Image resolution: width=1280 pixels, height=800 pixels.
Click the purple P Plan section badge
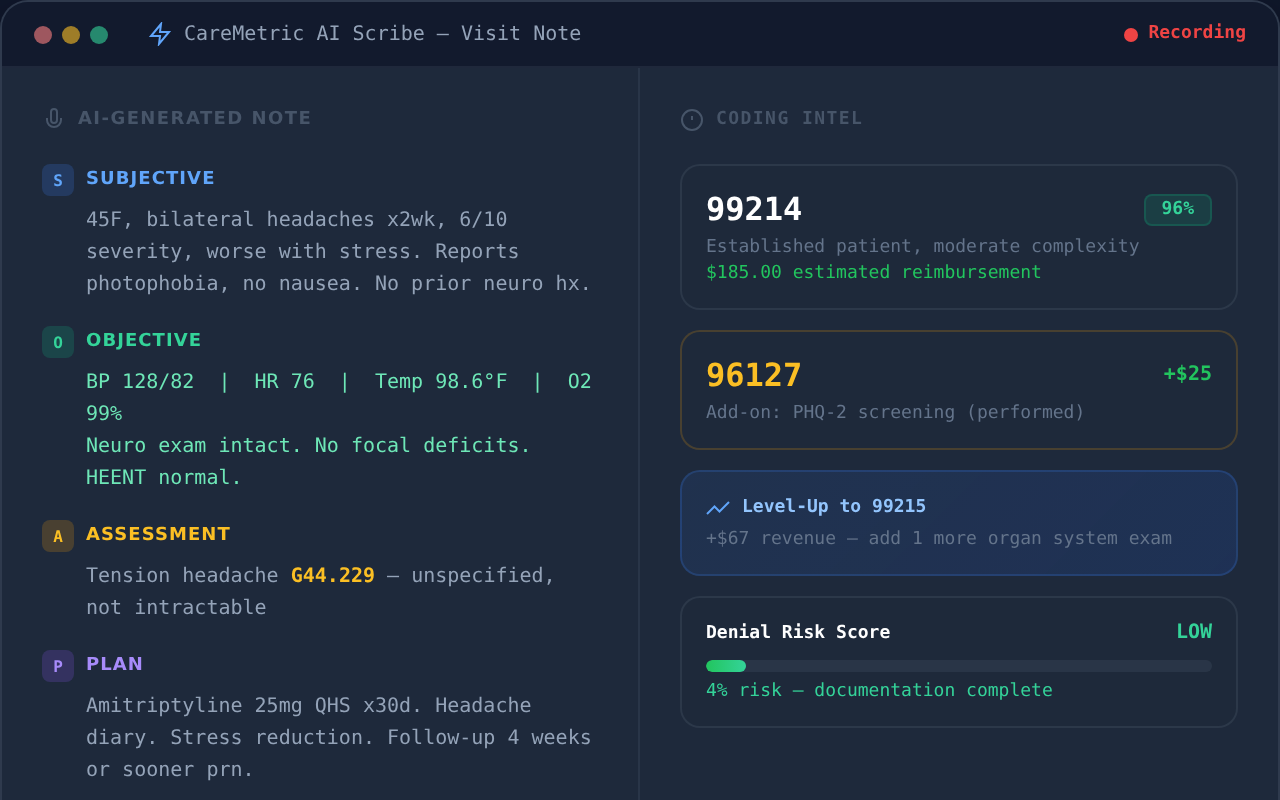[x=57, y=665]
